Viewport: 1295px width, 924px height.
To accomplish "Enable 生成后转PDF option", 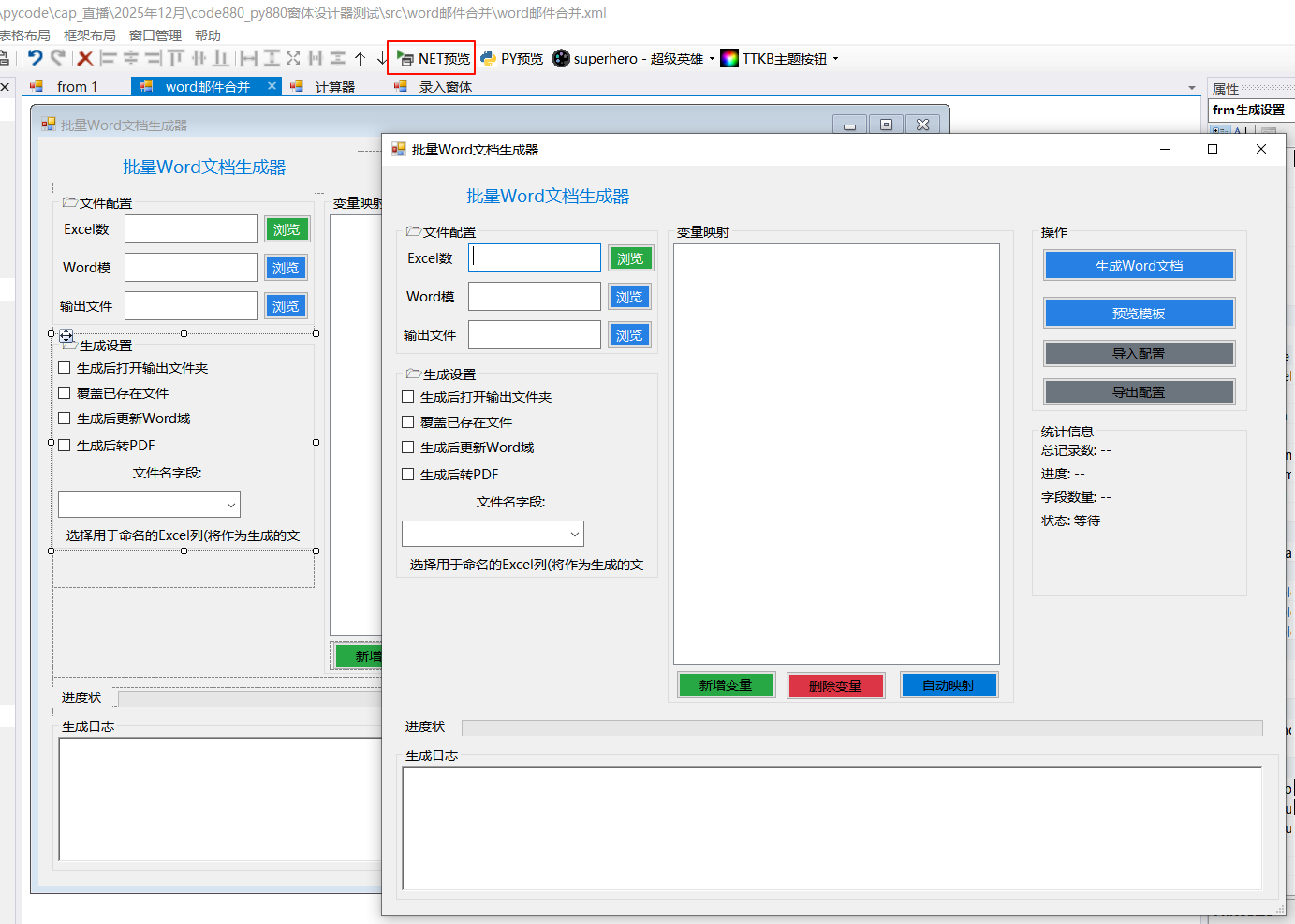I will point(407,475).
